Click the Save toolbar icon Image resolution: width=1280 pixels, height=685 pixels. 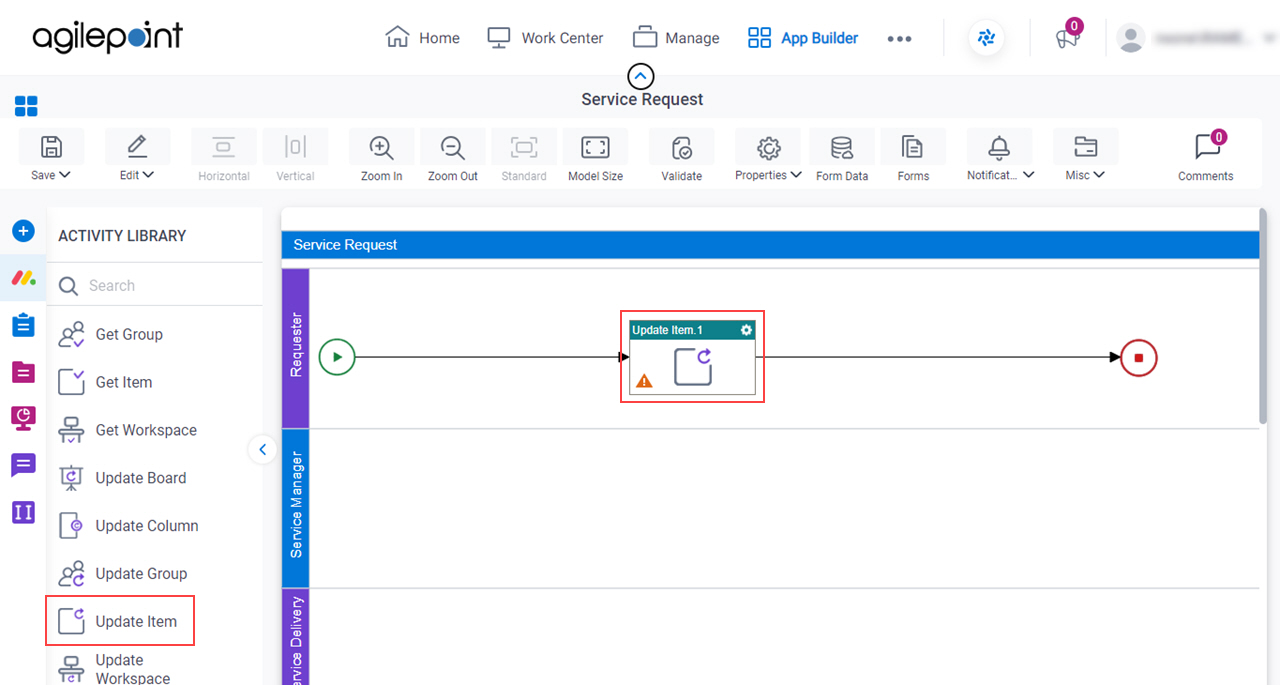[51, 147]
